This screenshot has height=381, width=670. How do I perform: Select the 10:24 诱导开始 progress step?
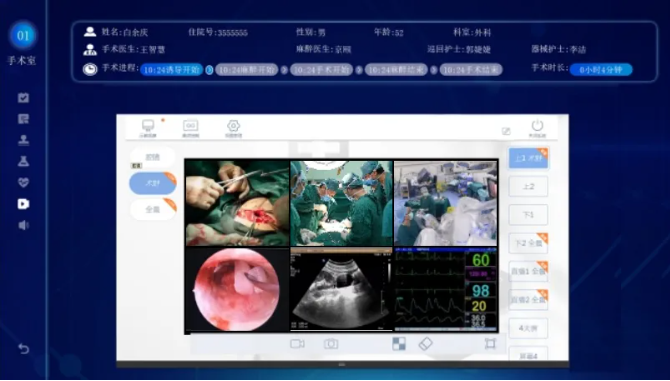[171, 70]
